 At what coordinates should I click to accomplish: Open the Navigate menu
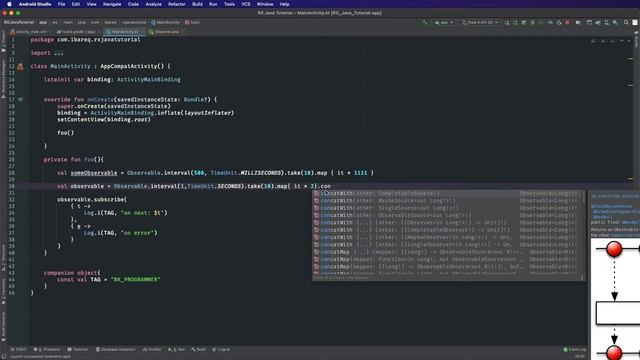click(112, 4)
